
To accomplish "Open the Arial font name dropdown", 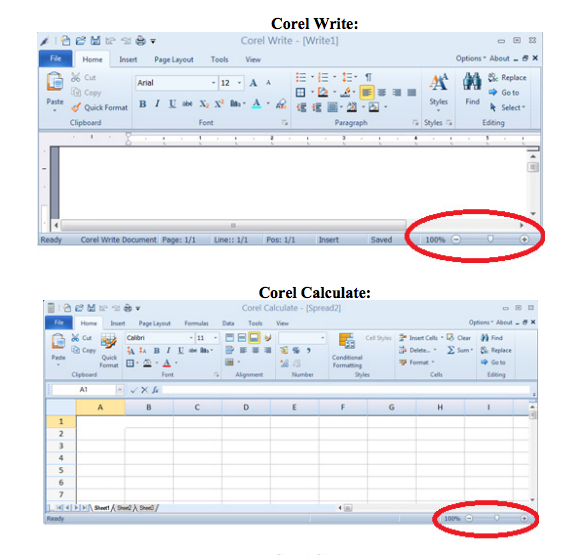I will pyautogui.click(x=213, y=83).
